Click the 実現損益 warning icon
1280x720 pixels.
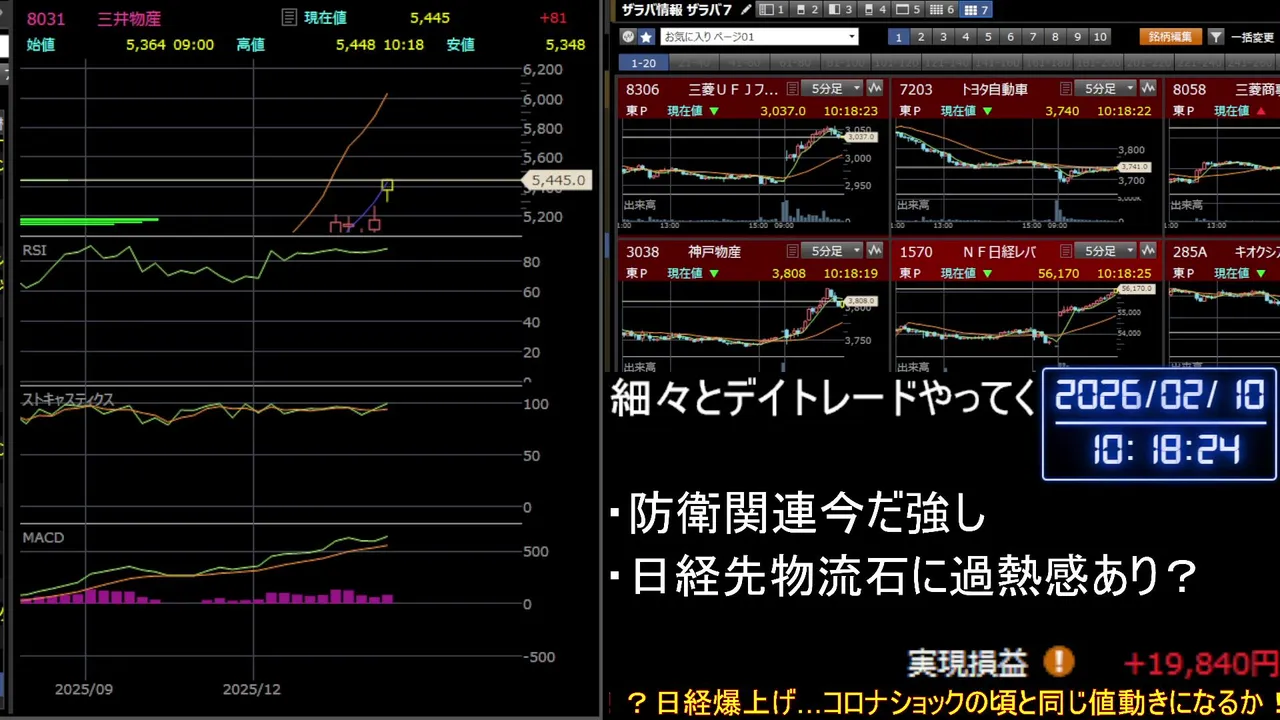pos(1058,662)
